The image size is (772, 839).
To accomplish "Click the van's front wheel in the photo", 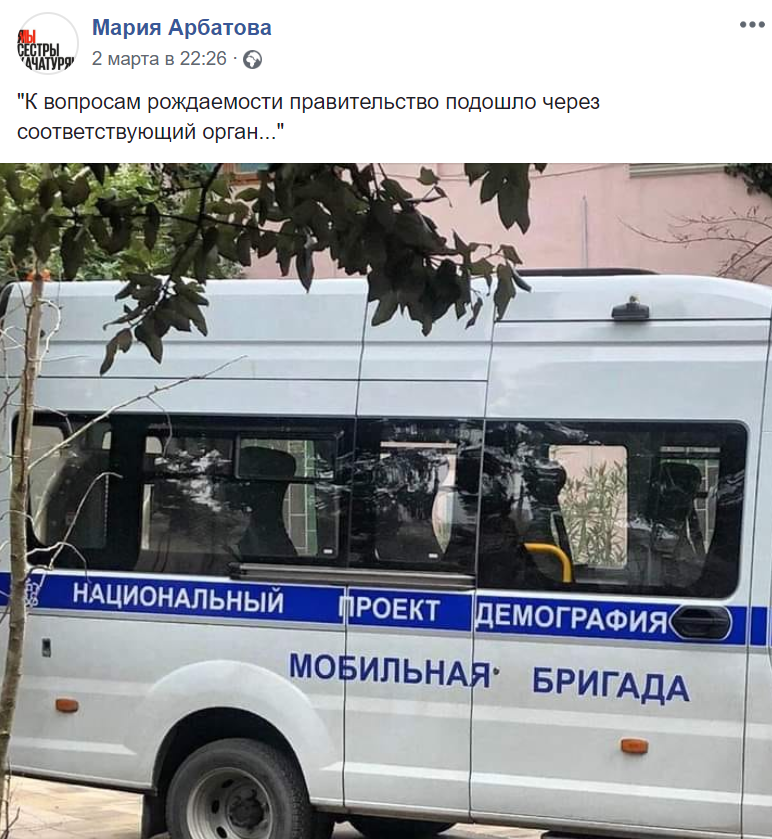I will click(x=239, y=794).
